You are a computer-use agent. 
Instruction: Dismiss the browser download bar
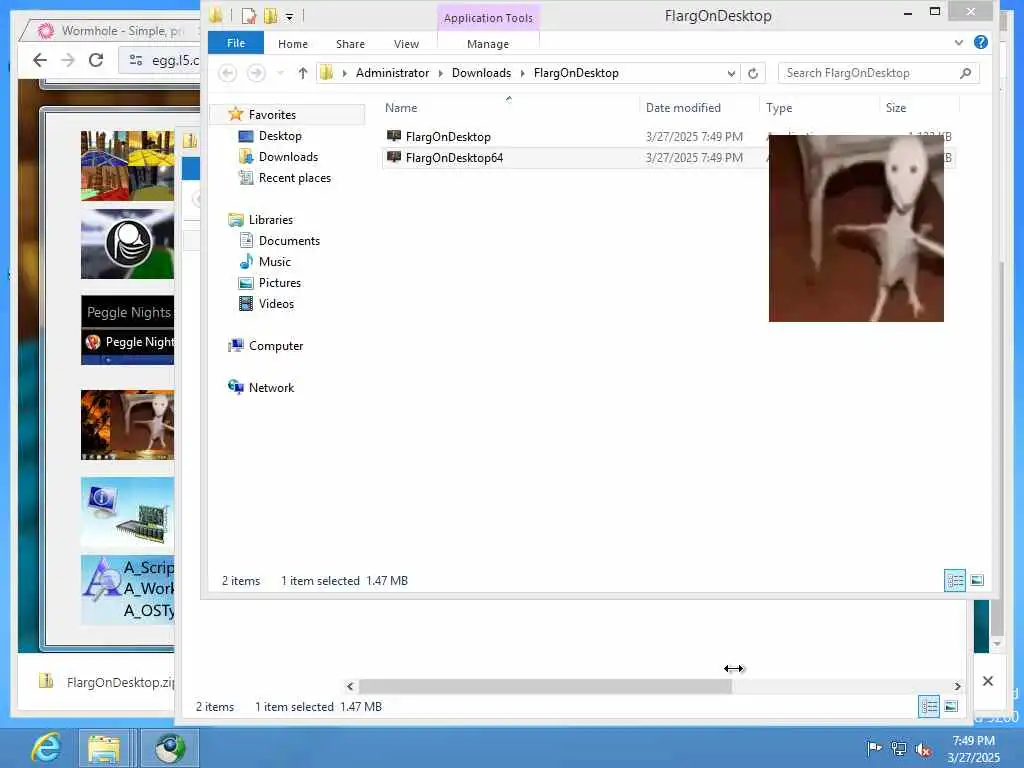click(988, 681)
